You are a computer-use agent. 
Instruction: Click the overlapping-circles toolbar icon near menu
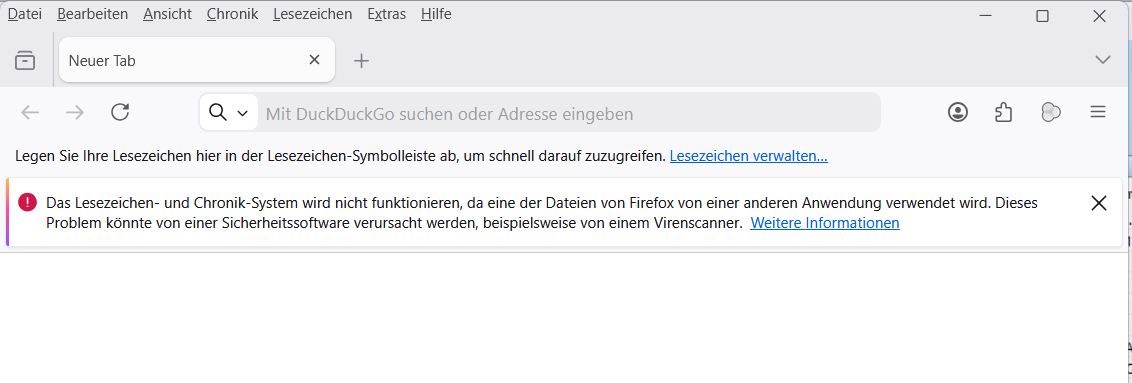click(x=1050, y=112)
